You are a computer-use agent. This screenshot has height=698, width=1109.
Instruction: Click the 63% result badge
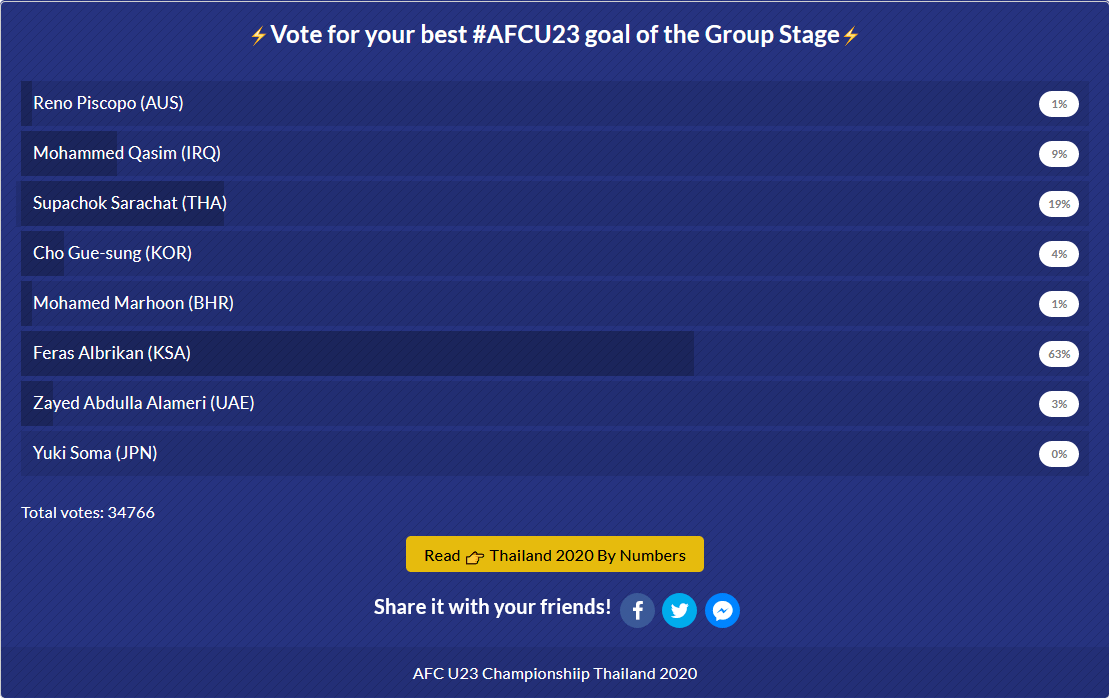(x=1059, y=354)
